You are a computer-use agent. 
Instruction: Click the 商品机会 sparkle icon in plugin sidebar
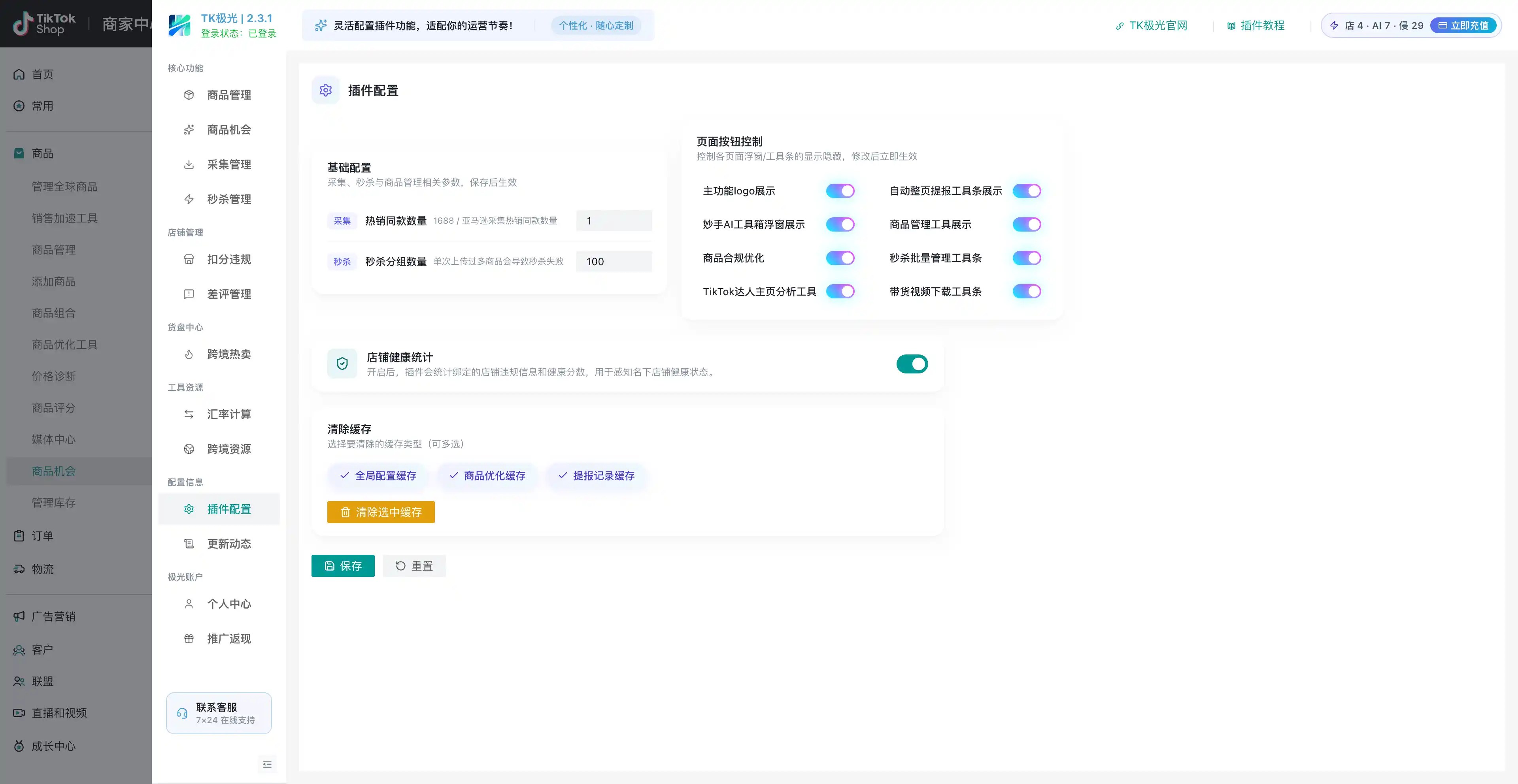click(189, 130)
